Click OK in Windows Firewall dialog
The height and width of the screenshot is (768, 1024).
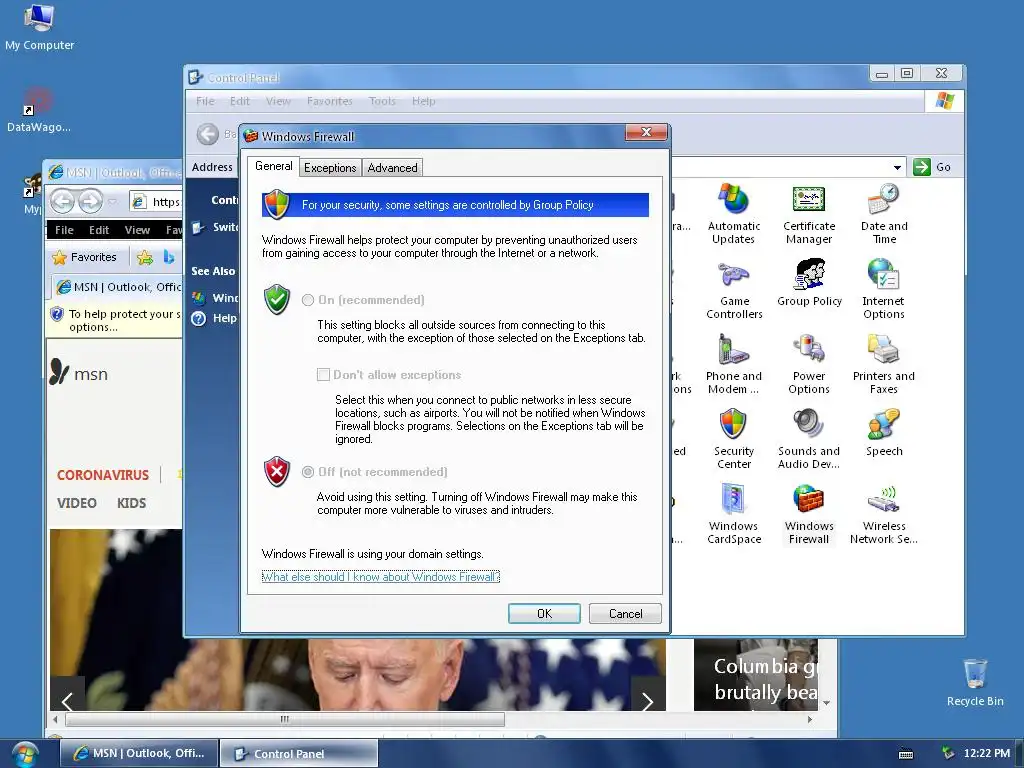pyautogui.click(x=544, y=614)
